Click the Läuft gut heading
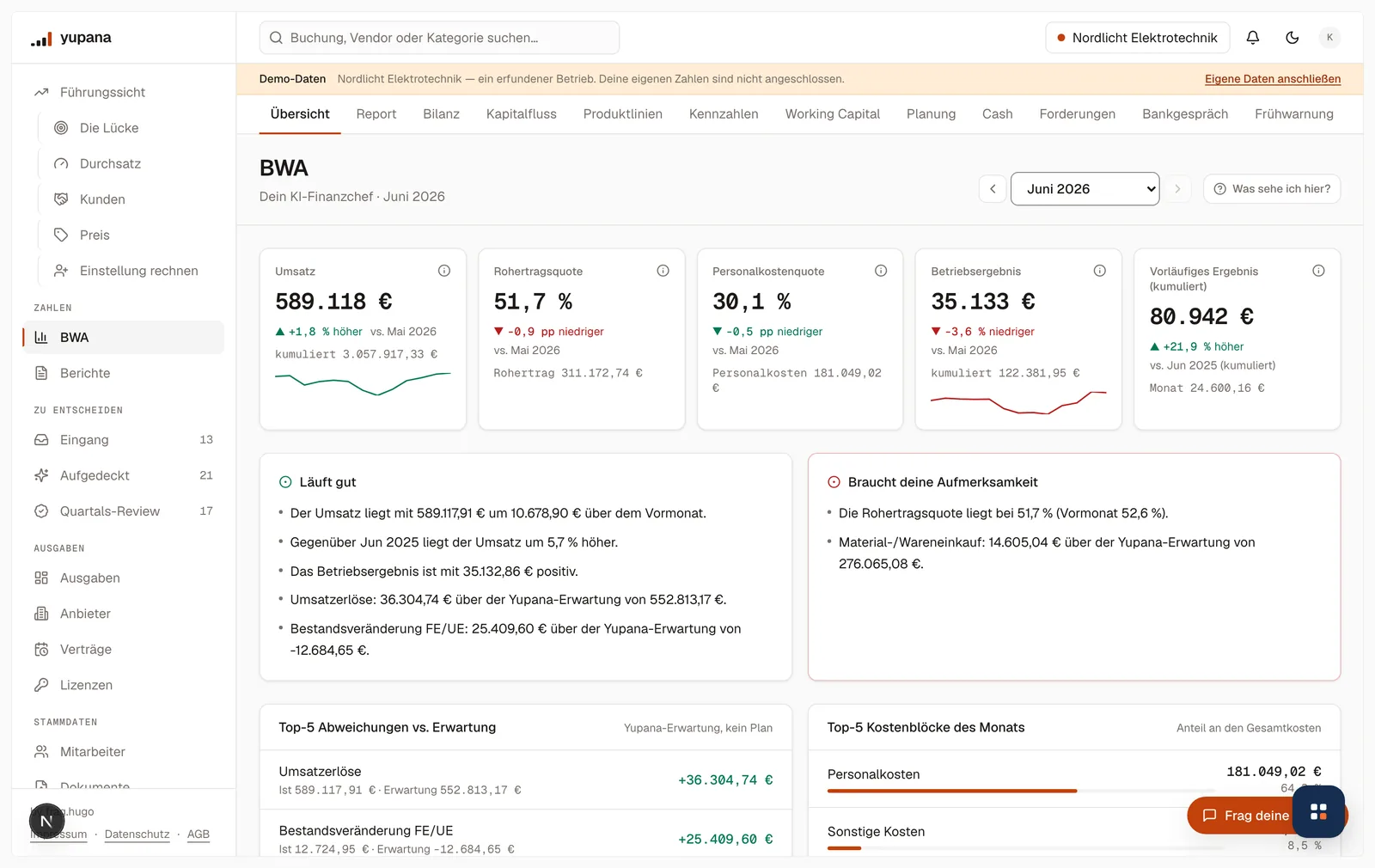This screenshot has height=868, width=1375. pos(327,482)
